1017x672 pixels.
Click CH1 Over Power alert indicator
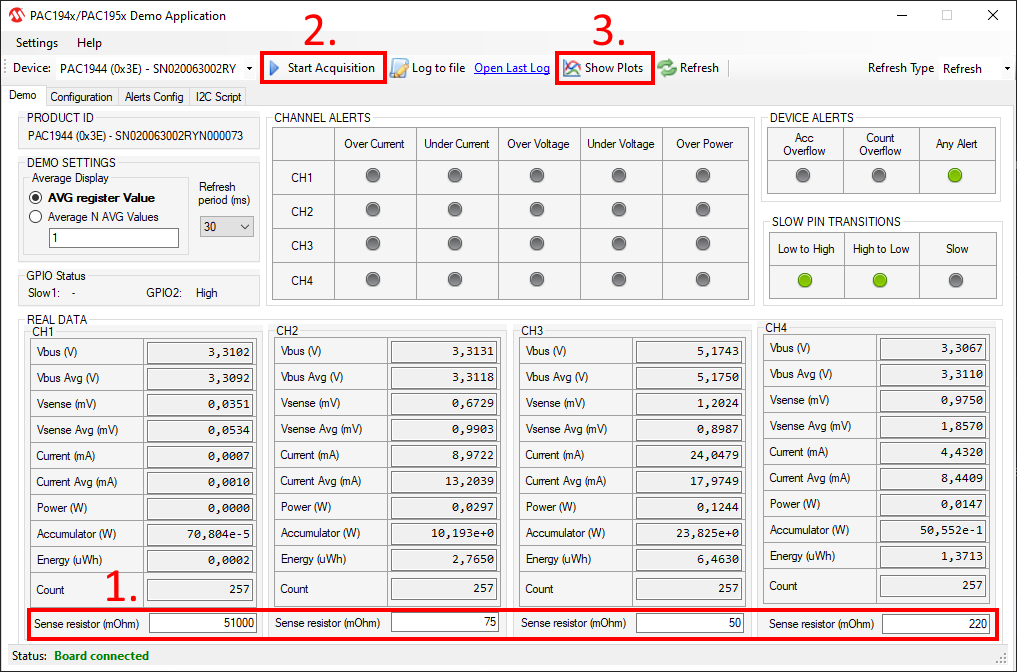coord(703,175)
